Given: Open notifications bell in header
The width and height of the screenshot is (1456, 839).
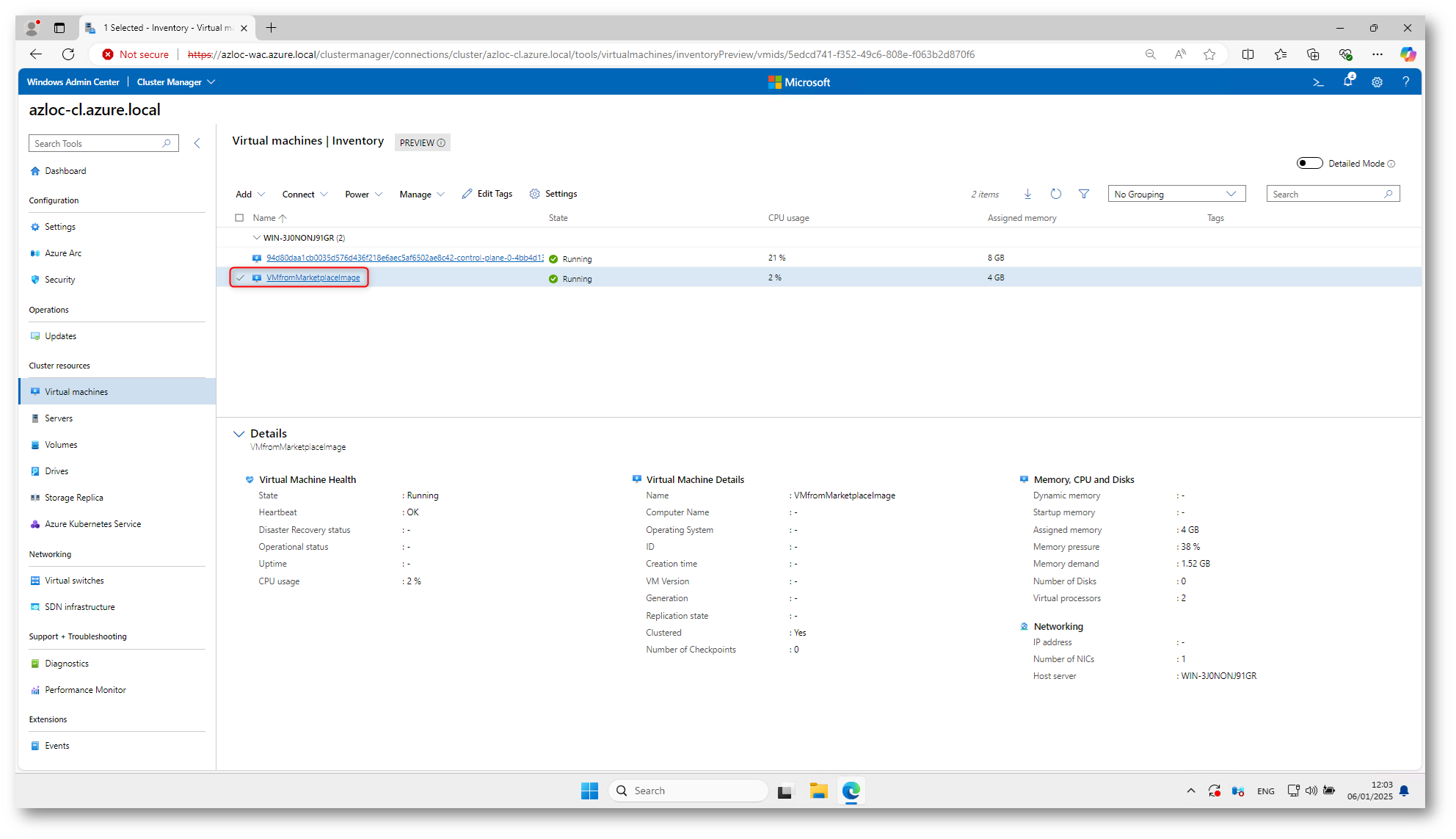Looking at the screenshot, I should coord(1348,81).
